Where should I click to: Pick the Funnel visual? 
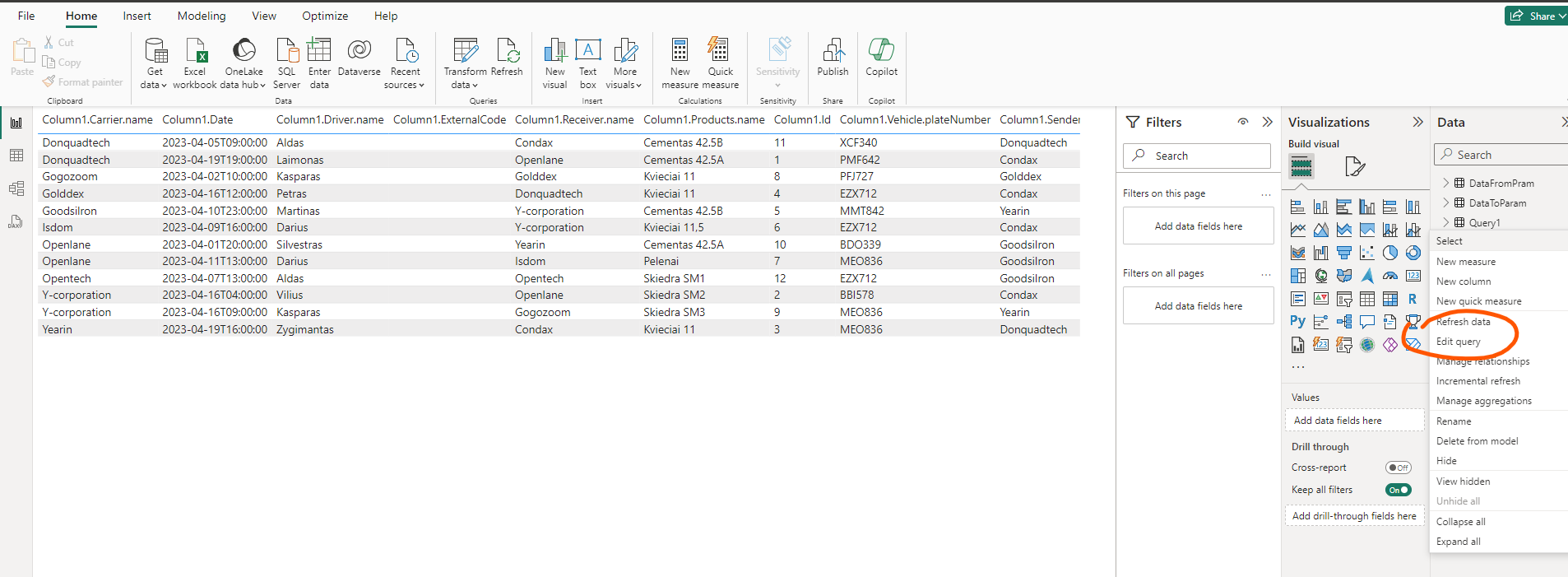tap(1343, 253)
